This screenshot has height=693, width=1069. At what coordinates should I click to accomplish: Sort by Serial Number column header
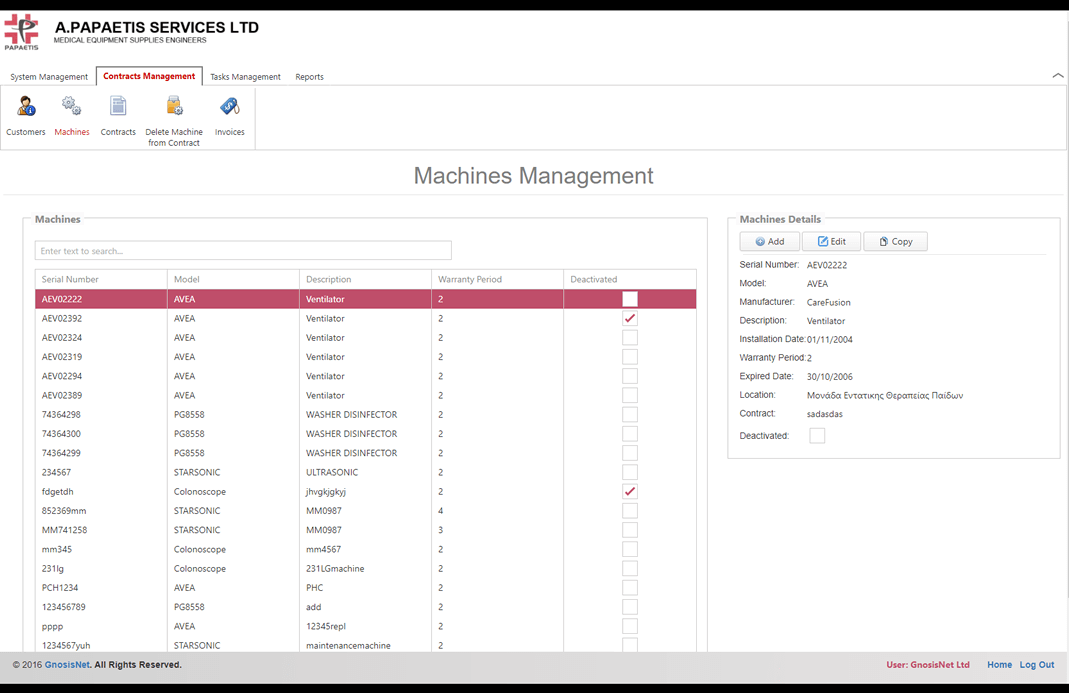point(100,279)
